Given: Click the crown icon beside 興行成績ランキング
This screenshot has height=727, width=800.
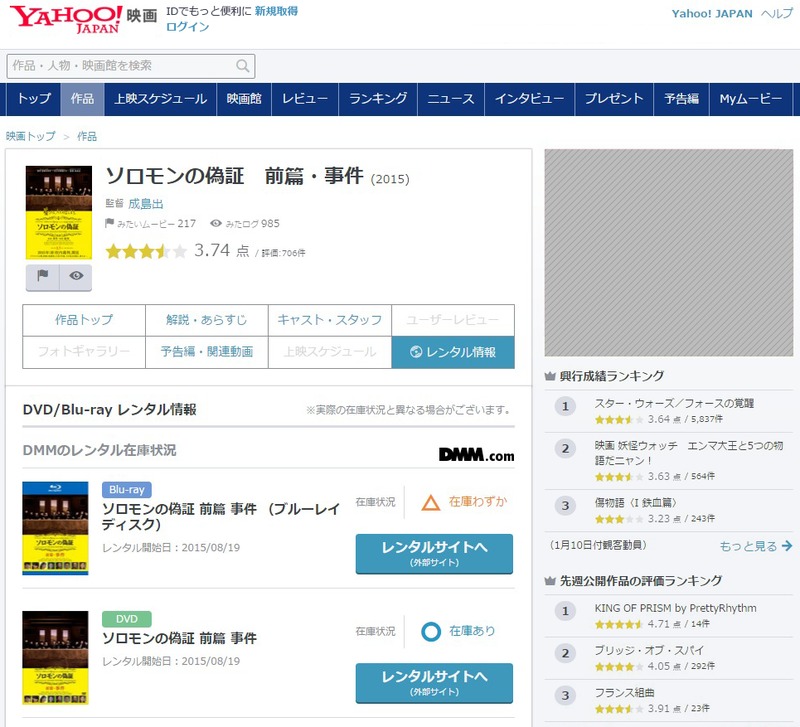Looking at the screenshot, I should point(550,377).
